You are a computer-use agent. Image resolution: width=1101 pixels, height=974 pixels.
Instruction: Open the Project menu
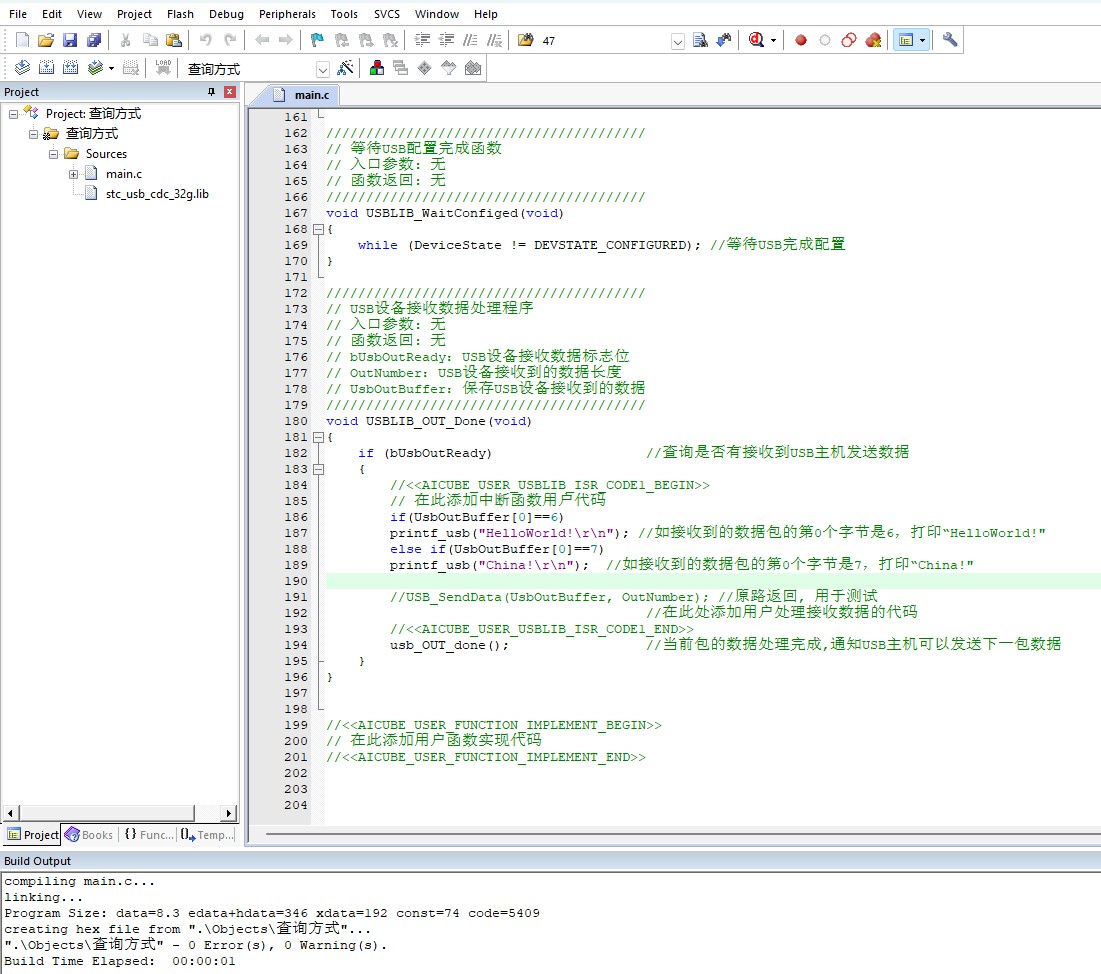[134, 14]
